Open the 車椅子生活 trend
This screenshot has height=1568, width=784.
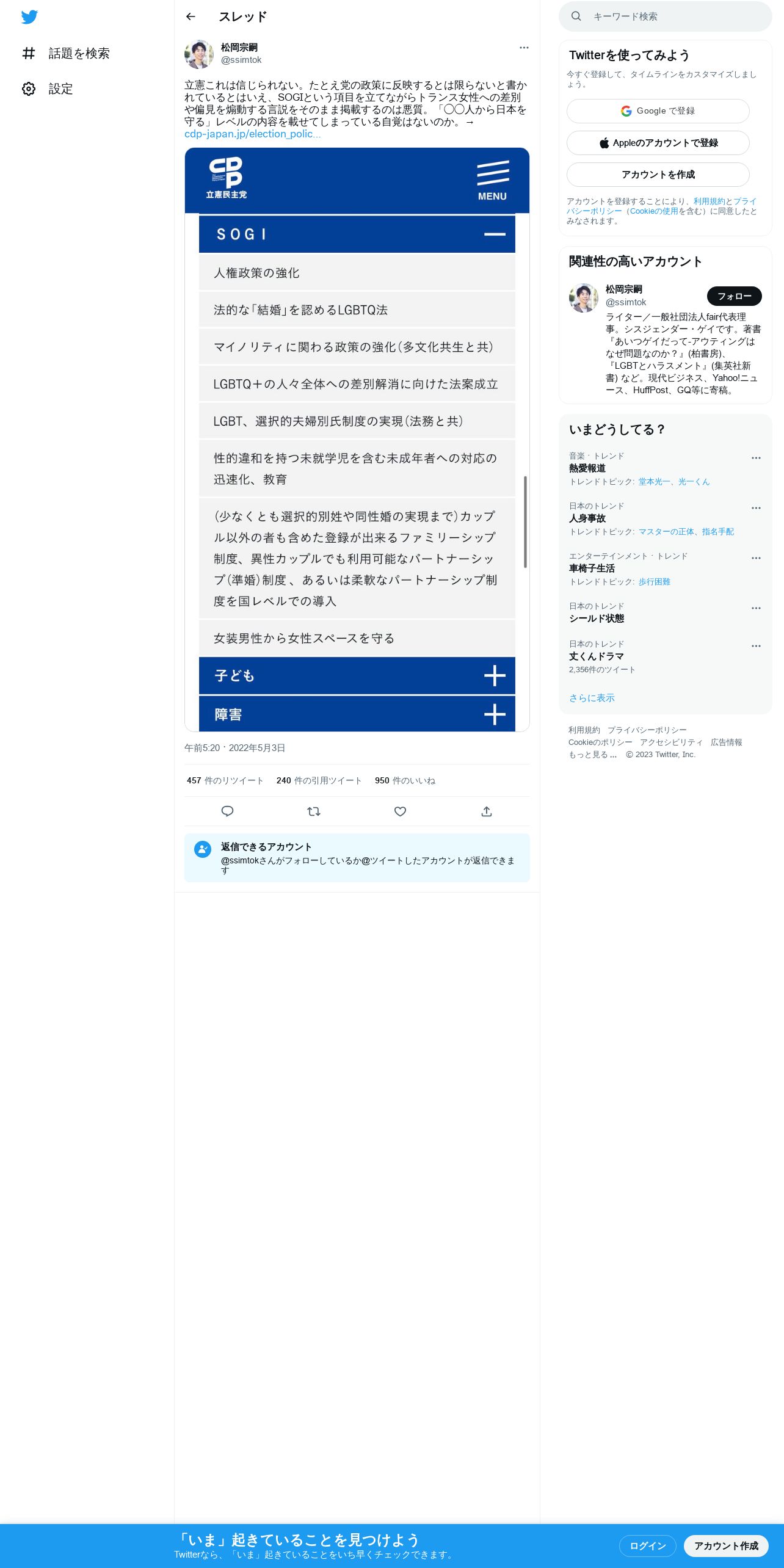click(592, 568)
